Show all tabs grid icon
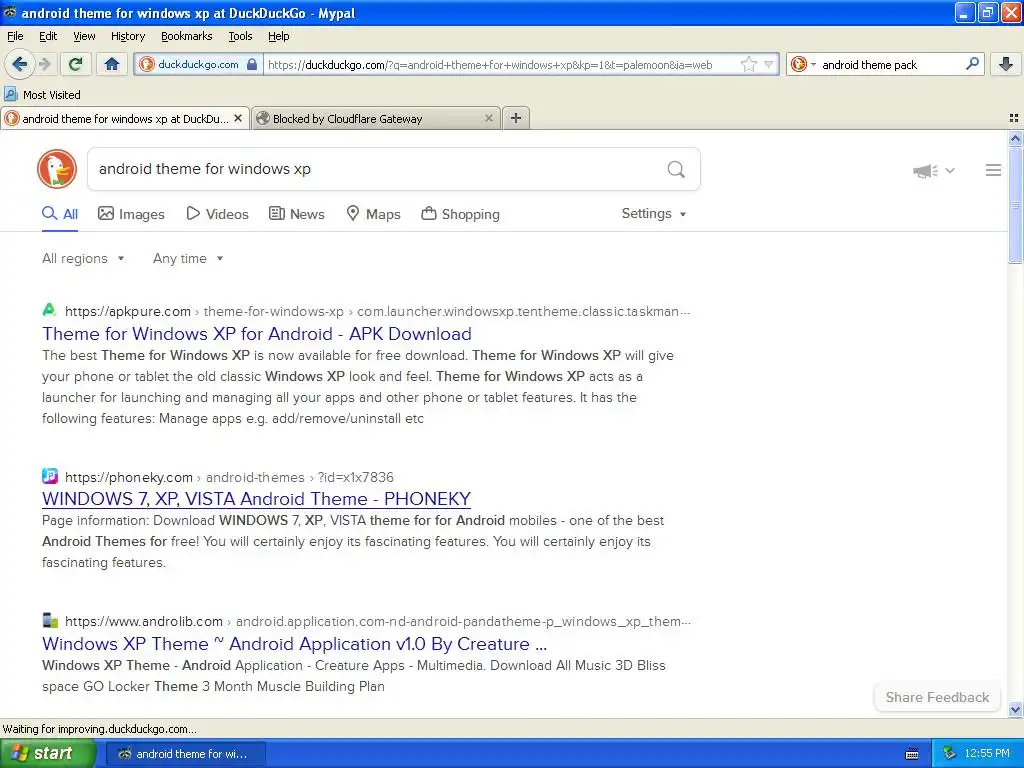The height and width of the screenshot is (768, 1024). pos(1014,118)
